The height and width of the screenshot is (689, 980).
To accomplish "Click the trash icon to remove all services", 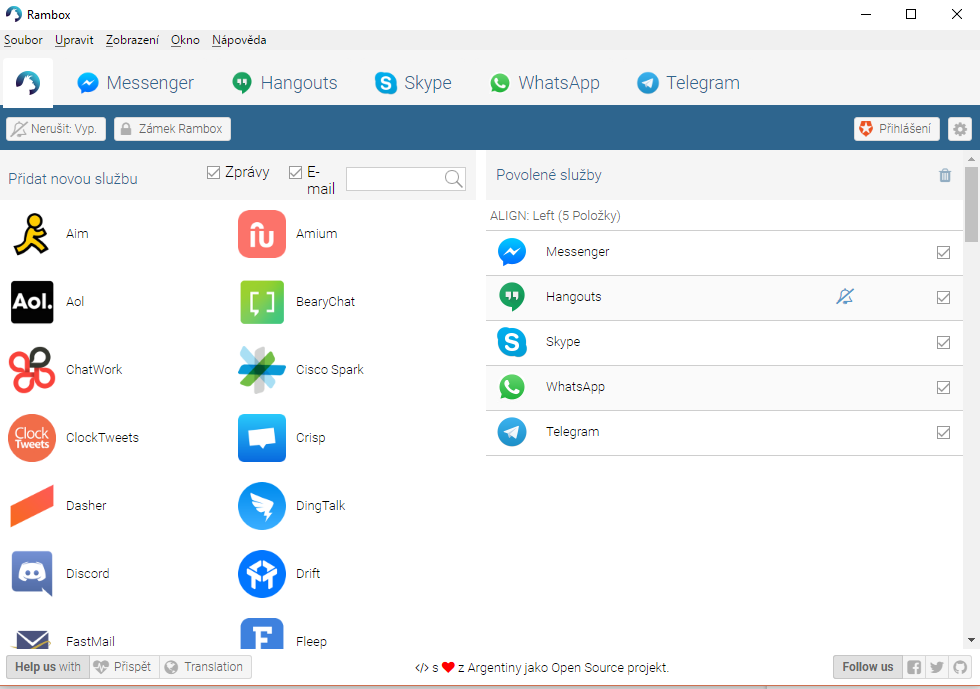I will coord(945,175).
